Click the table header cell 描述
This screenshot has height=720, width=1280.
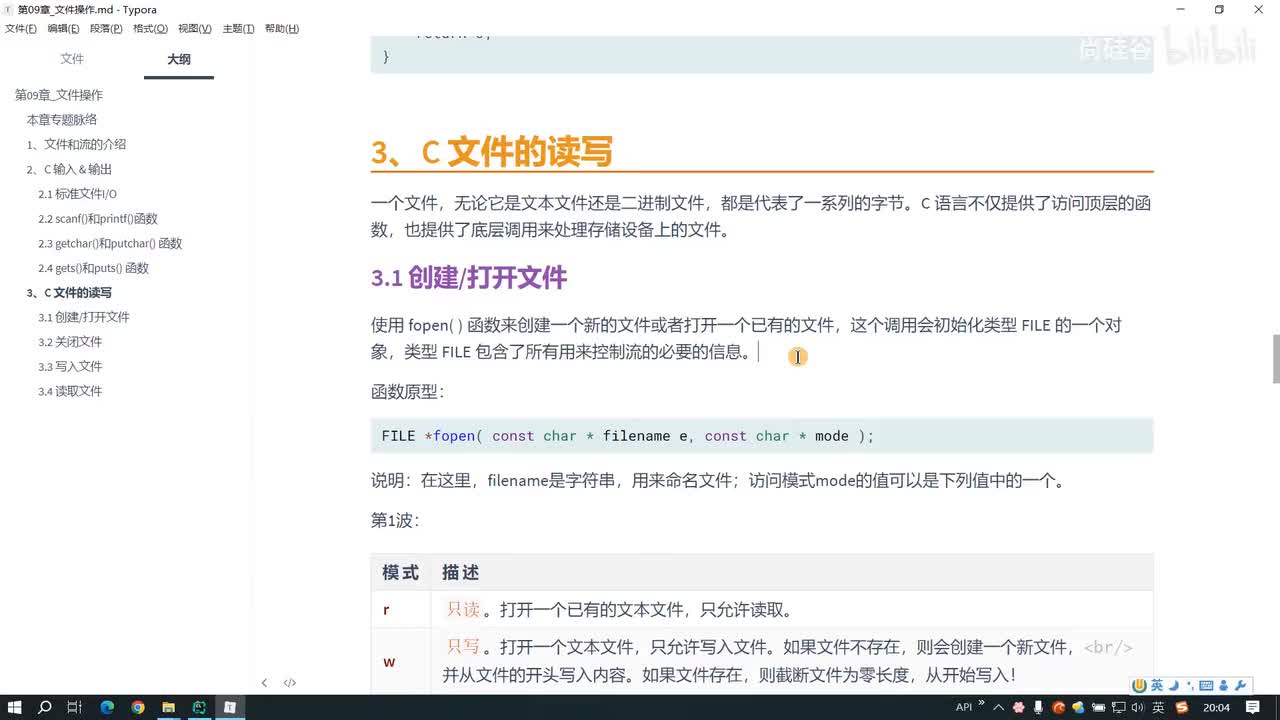(792, 573)
